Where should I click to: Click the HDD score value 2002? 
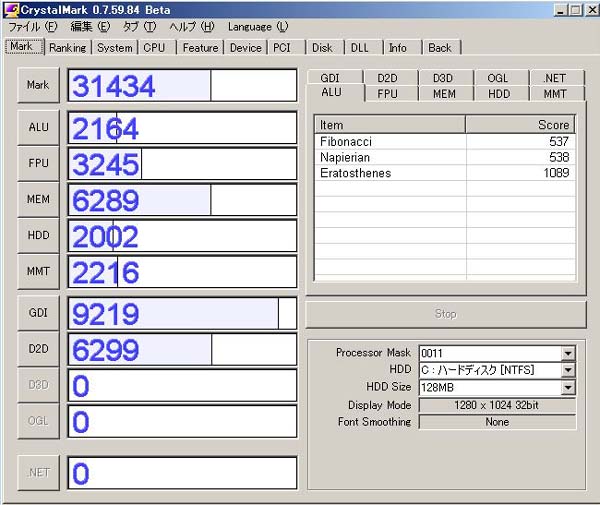[105, 237]
